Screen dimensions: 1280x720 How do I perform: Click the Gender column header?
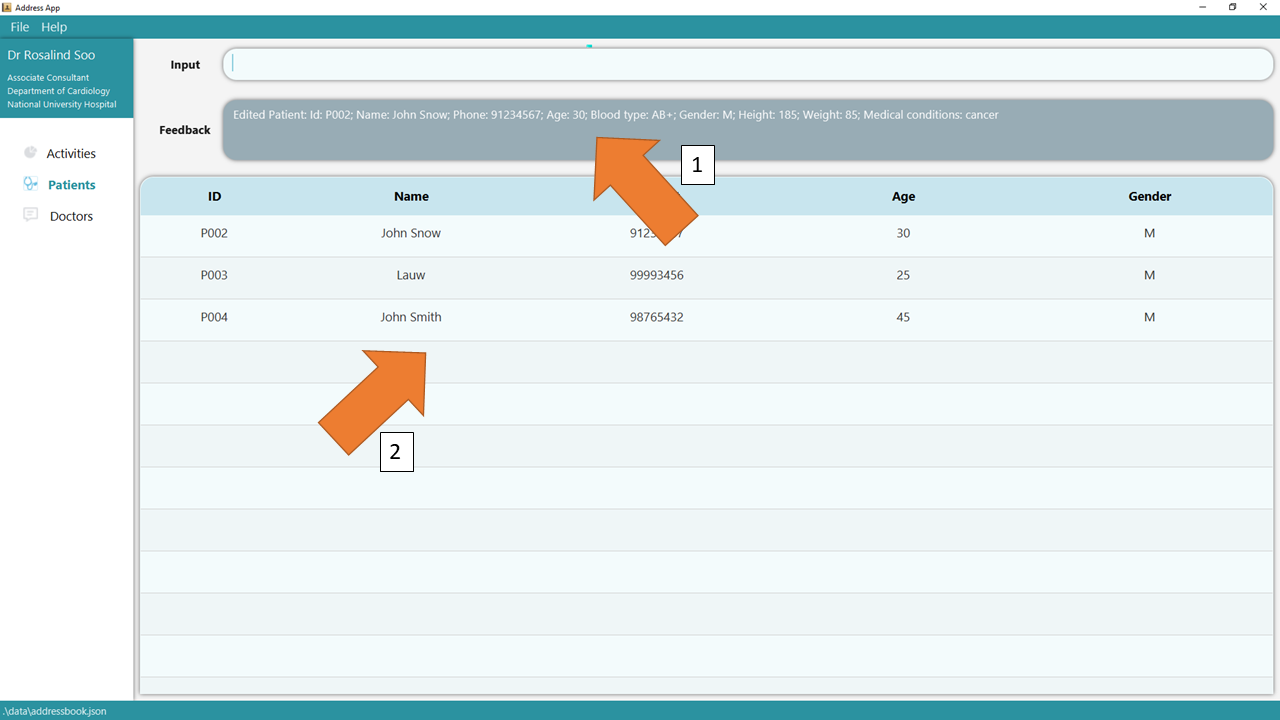pyautogui.click(x=1149, y=196)
